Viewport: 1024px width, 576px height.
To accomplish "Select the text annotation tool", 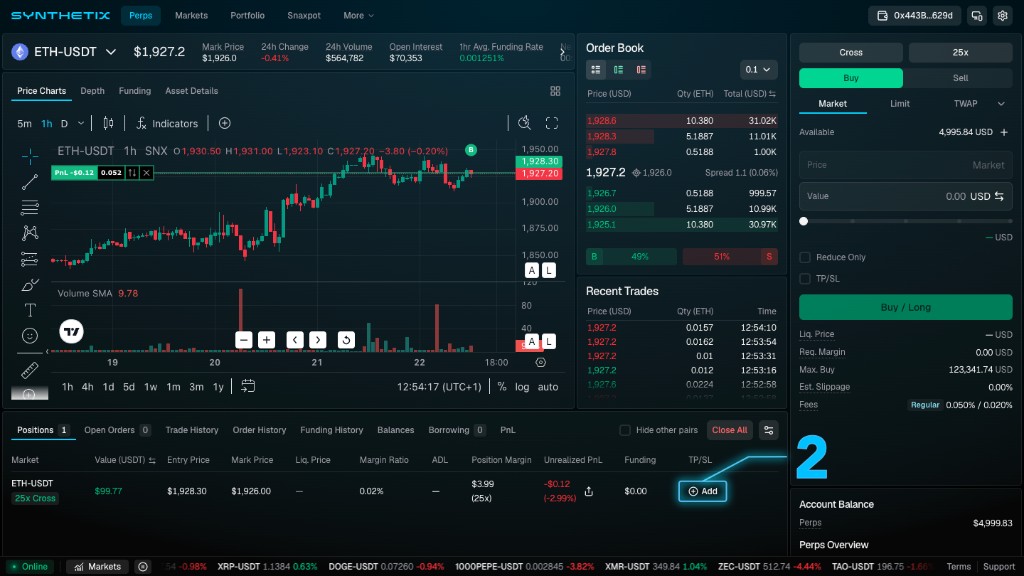I will (29, 310).
